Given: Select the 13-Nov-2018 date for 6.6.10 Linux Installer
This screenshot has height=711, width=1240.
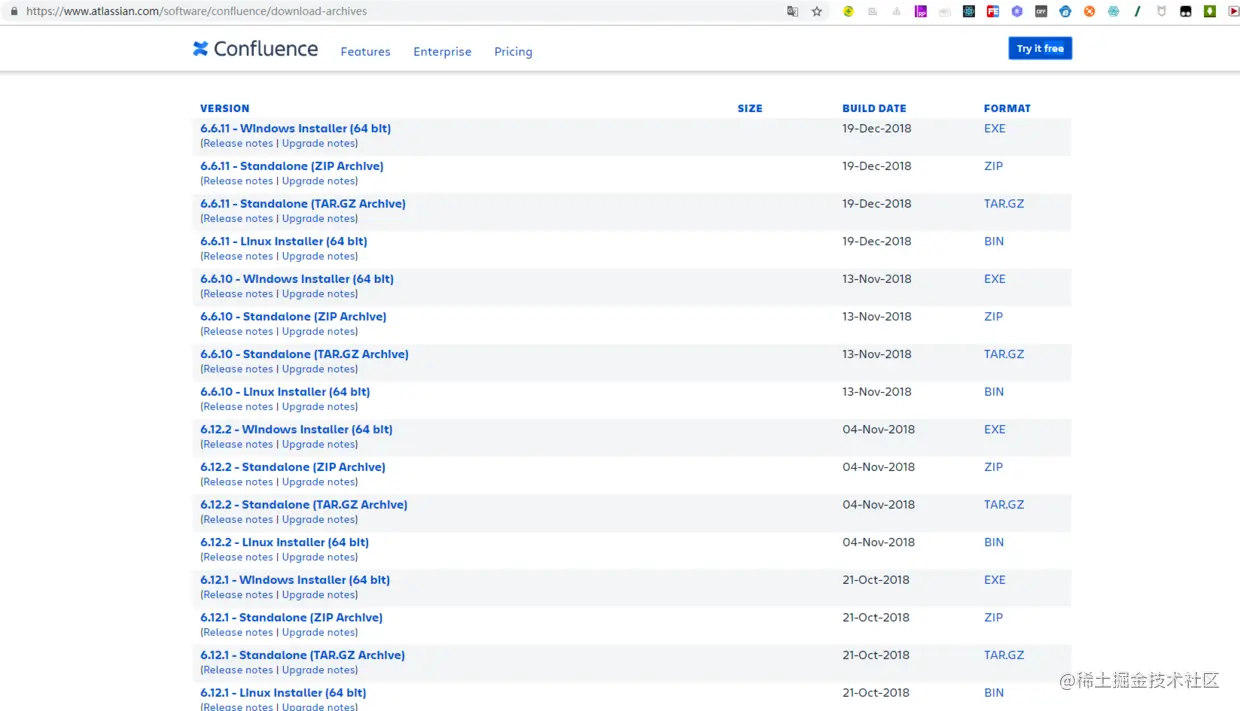Looking at the screenshot, I should pyautogui.click(x=877, y=392).
